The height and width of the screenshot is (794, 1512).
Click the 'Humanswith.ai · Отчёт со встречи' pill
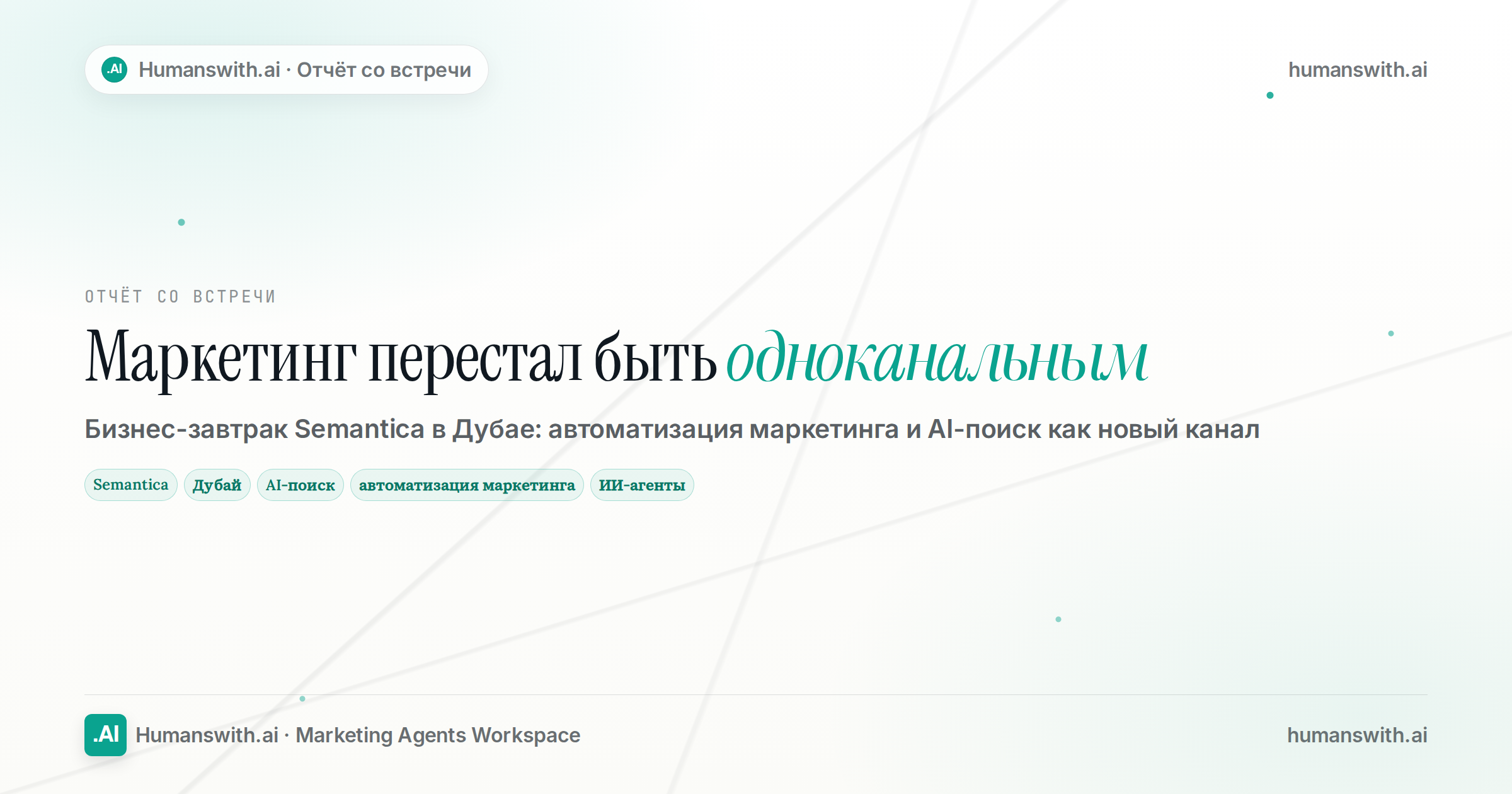(x=287, y=69)
